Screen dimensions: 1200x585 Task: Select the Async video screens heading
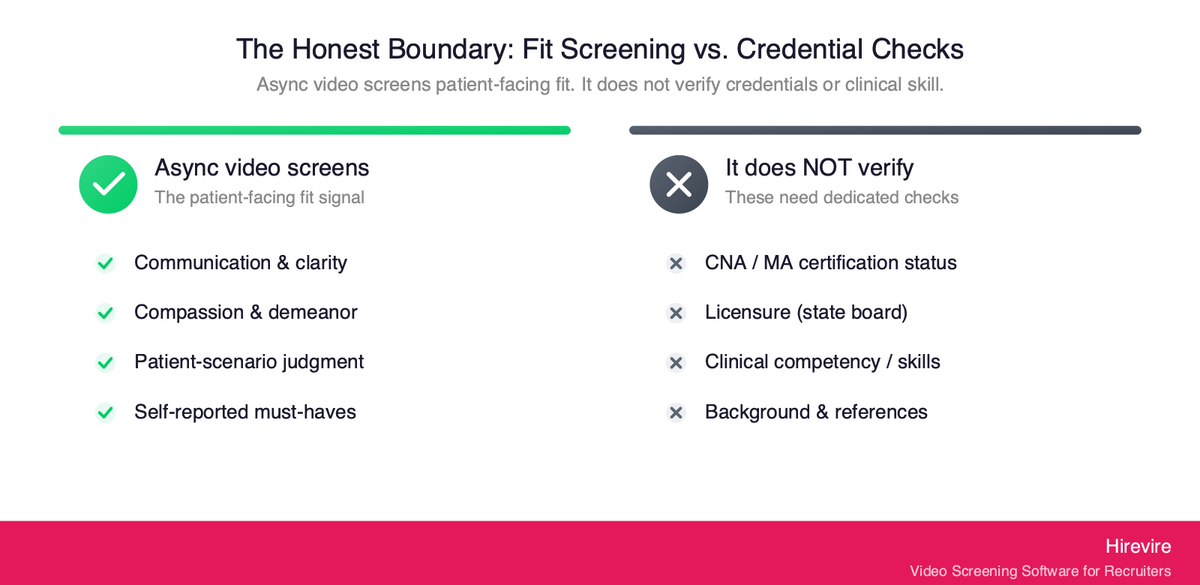(262, 168)
